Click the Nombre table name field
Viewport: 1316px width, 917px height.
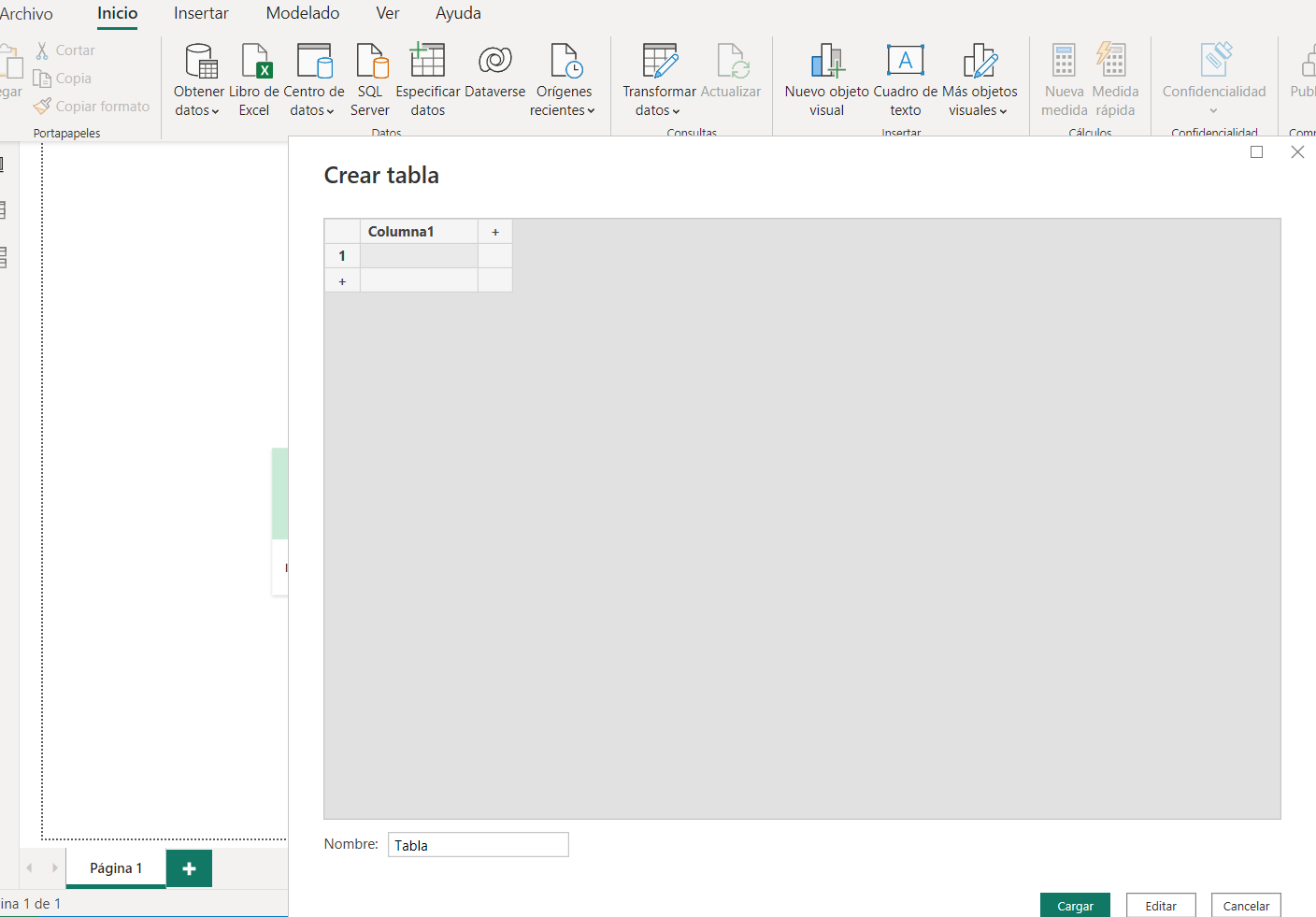[479, 845]
